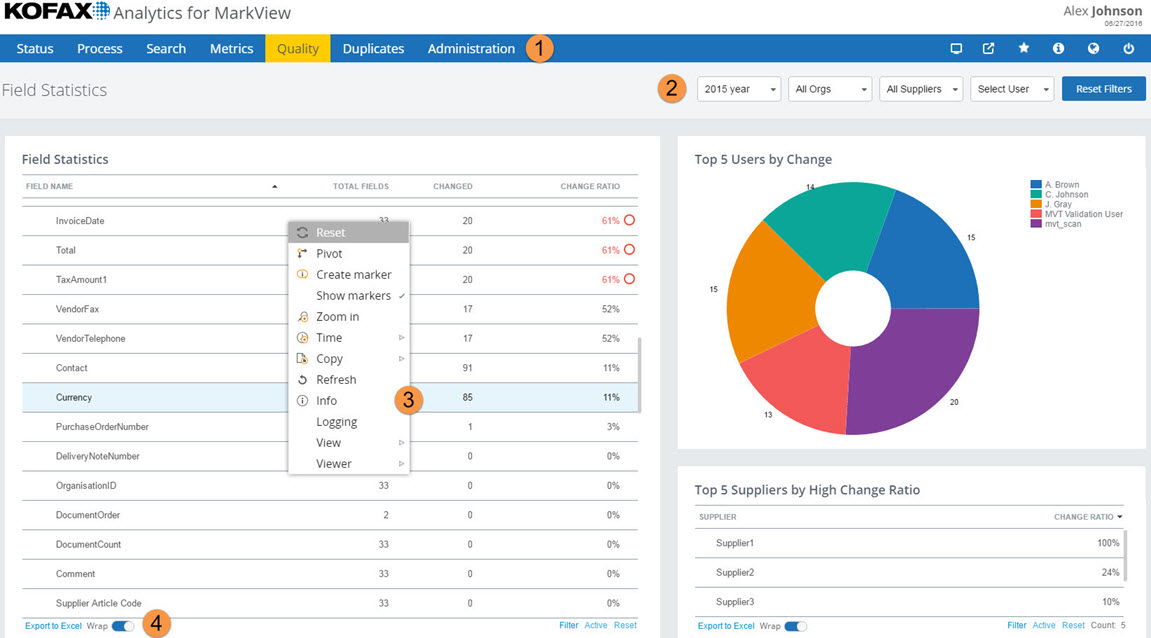1151x638 pixels.
Task: Click red circle alert beside InvoiceDate ratio
Action: pos(630,221)
